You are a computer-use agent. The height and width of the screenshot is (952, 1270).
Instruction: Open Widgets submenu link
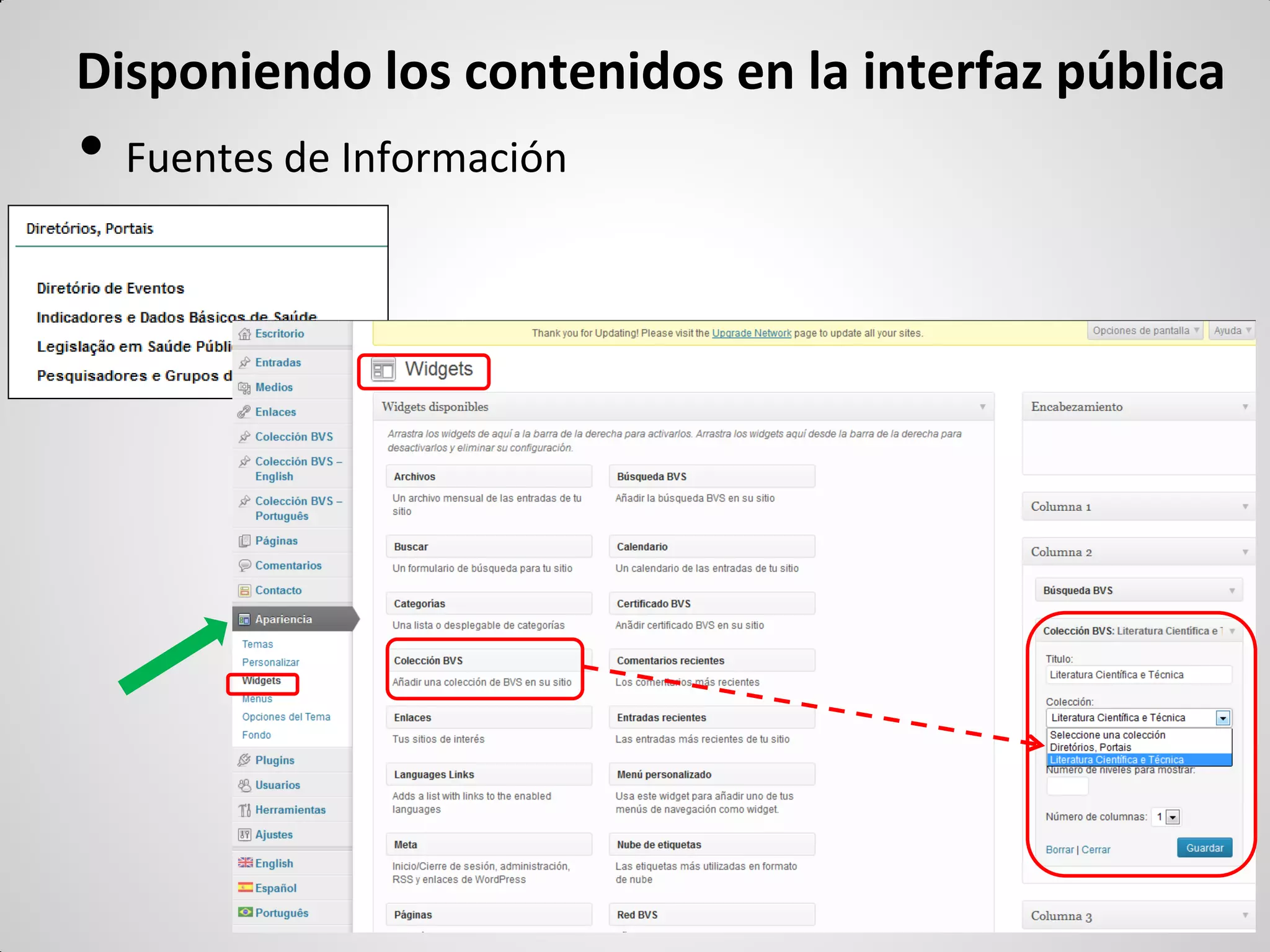[261, 681]
